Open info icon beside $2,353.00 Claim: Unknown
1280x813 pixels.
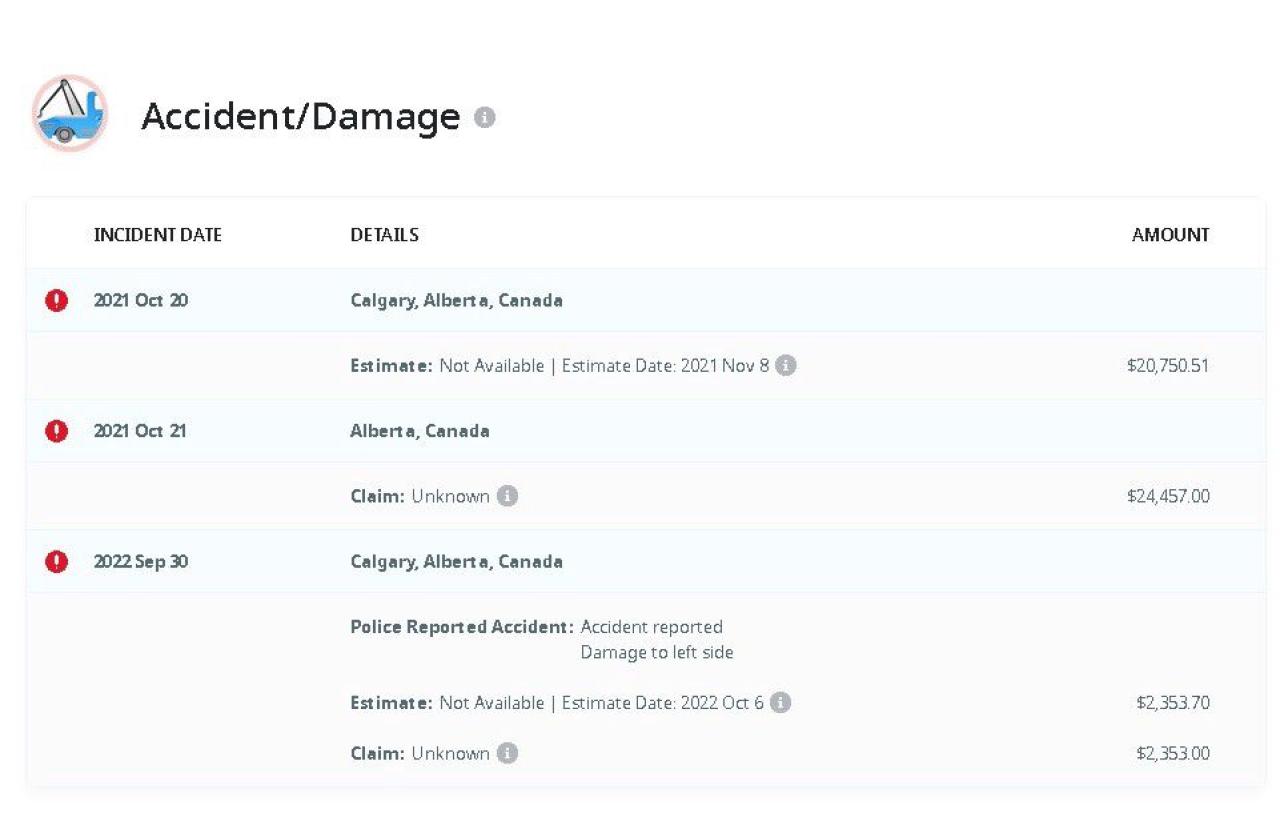pyautogui.click(x=508, y=753)
